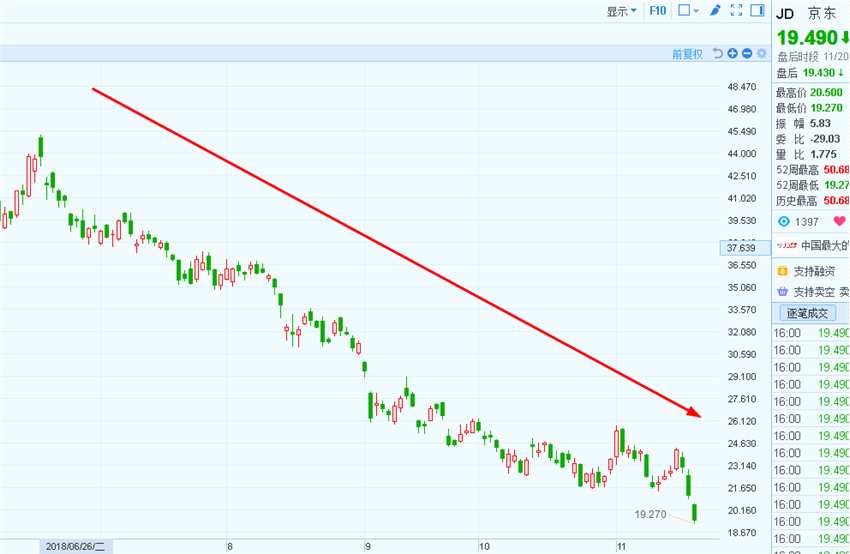Click the 中国最大的 company description text
The image size is (850, 554).
pyautogui.click(x=825, y=246)
